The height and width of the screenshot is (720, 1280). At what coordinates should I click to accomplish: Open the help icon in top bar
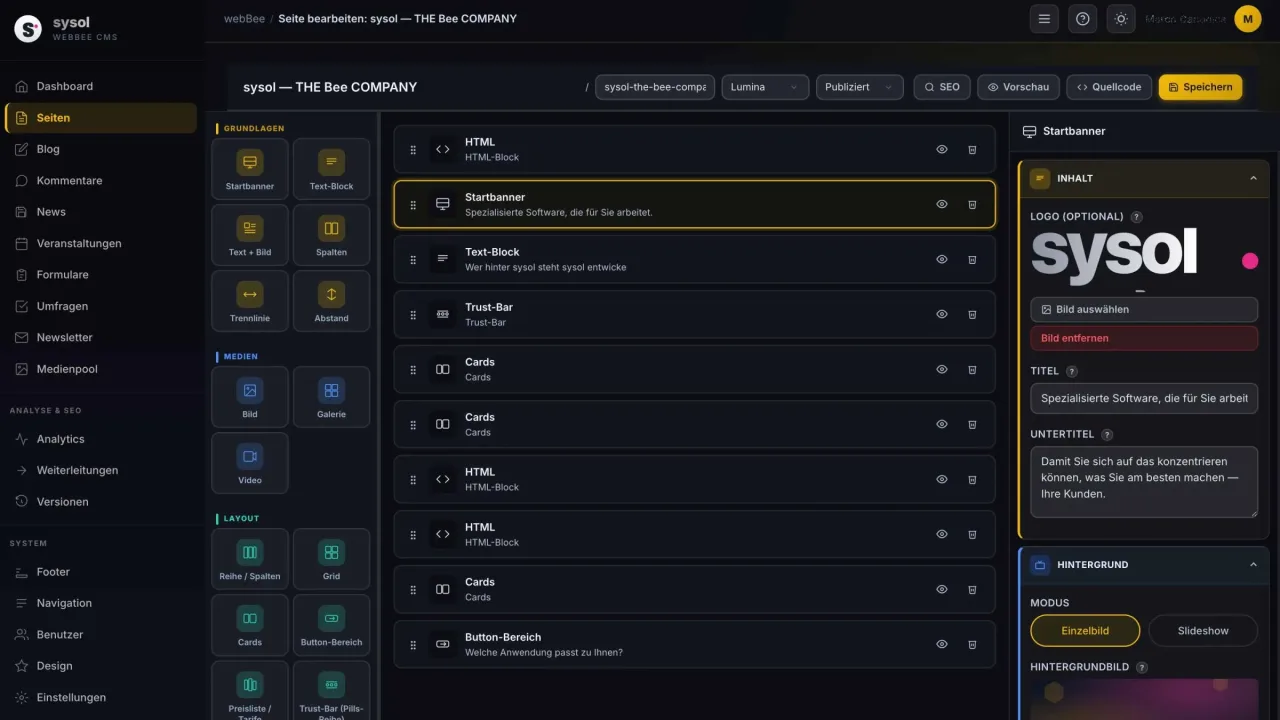point(1082,19)
